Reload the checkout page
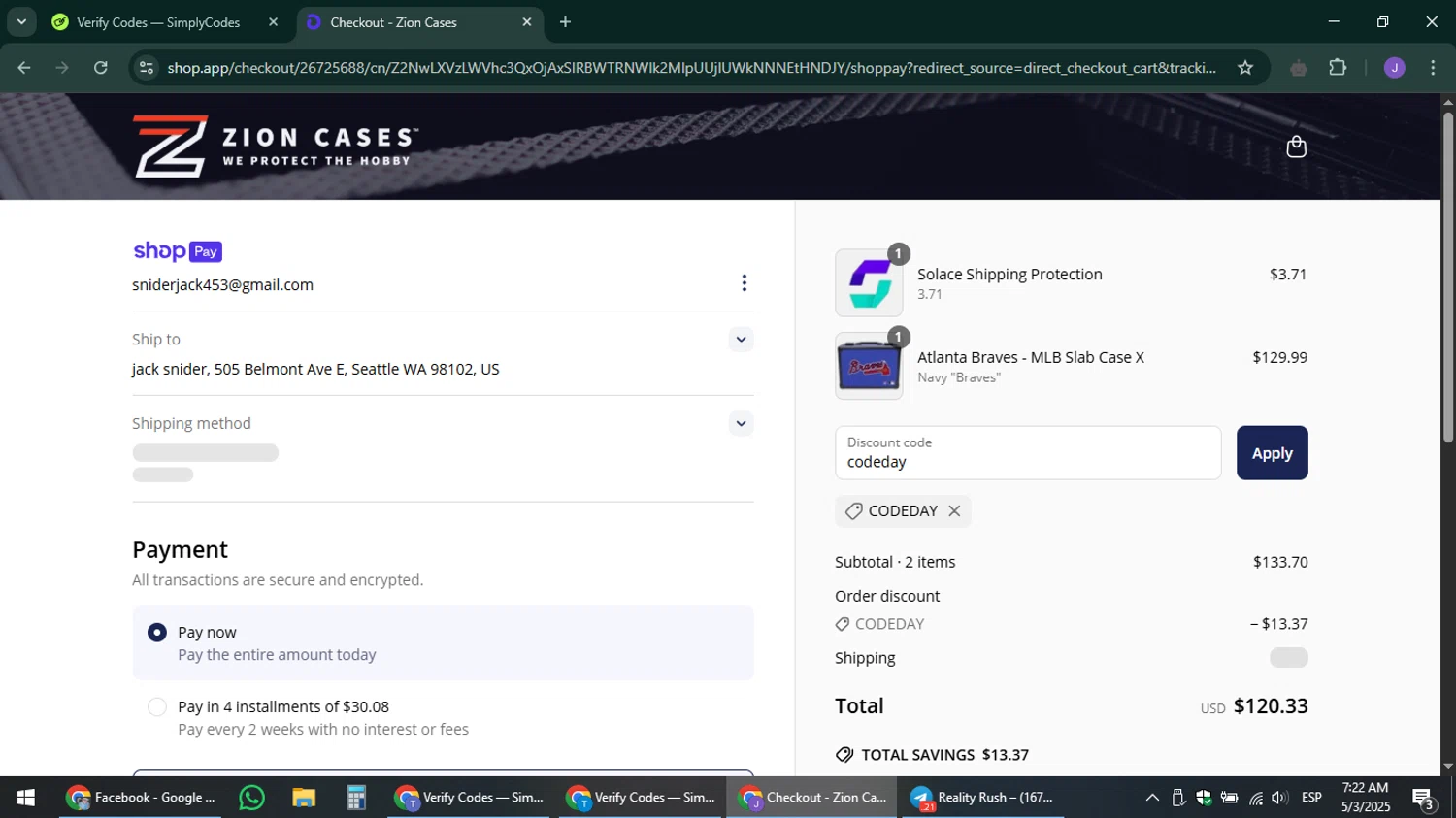The height and width of the screenshot is (818, 1456). click(101, 68)
